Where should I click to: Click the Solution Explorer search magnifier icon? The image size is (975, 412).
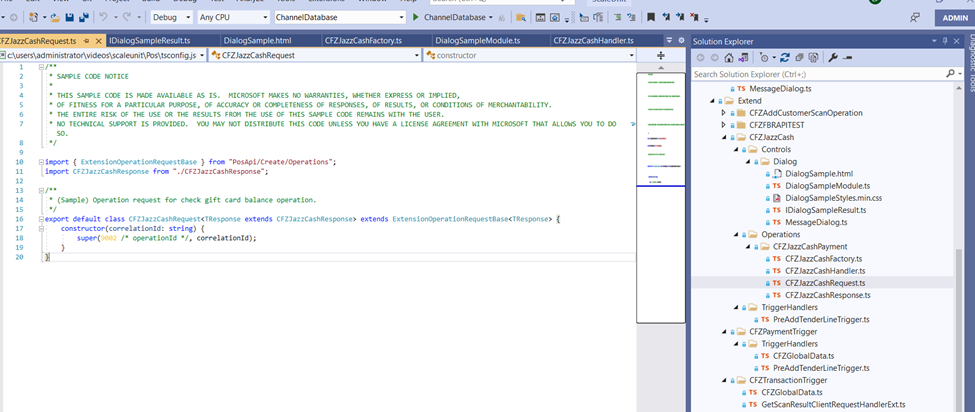950,73
